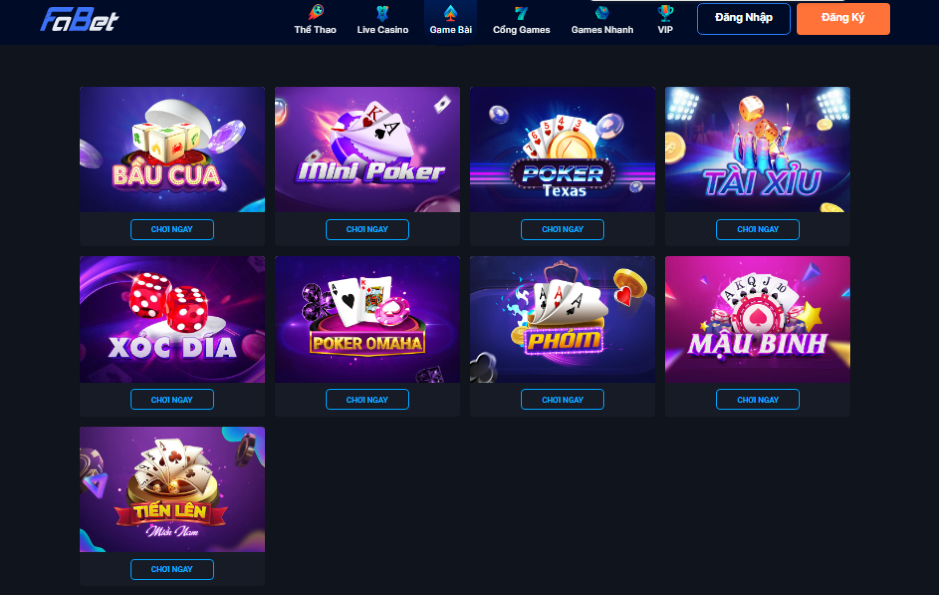The width and height of the screenshot is (939, 595).
Task: Open the Tiến Lên Miền Nam thumbnail
Action: [172, 489]
